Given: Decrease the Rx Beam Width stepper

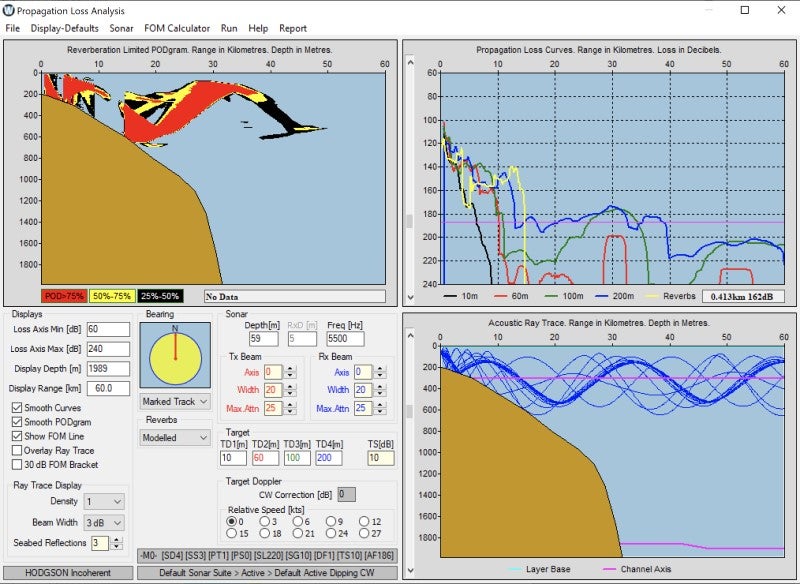Looking at the screenshot, I should click(x=381, y=393).
